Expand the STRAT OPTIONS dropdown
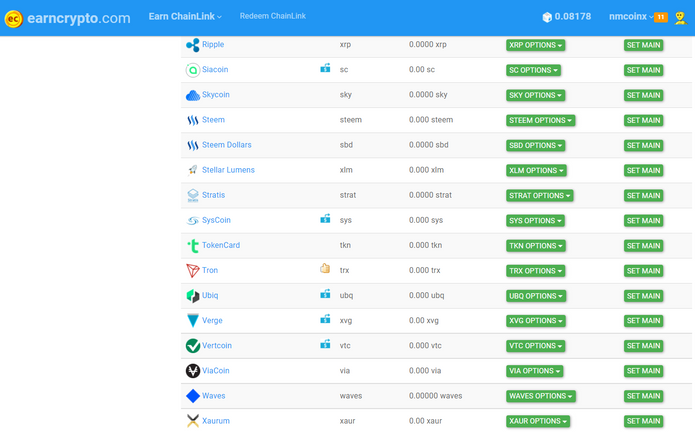The height and width of the screenshot is (432, 695). pos(539,195)
